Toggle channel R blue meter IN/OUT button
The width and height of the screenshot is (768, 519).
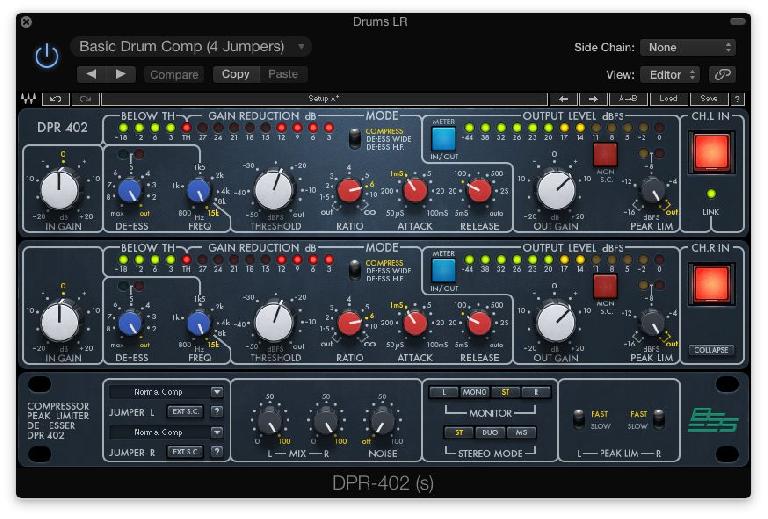click(443, 270)
